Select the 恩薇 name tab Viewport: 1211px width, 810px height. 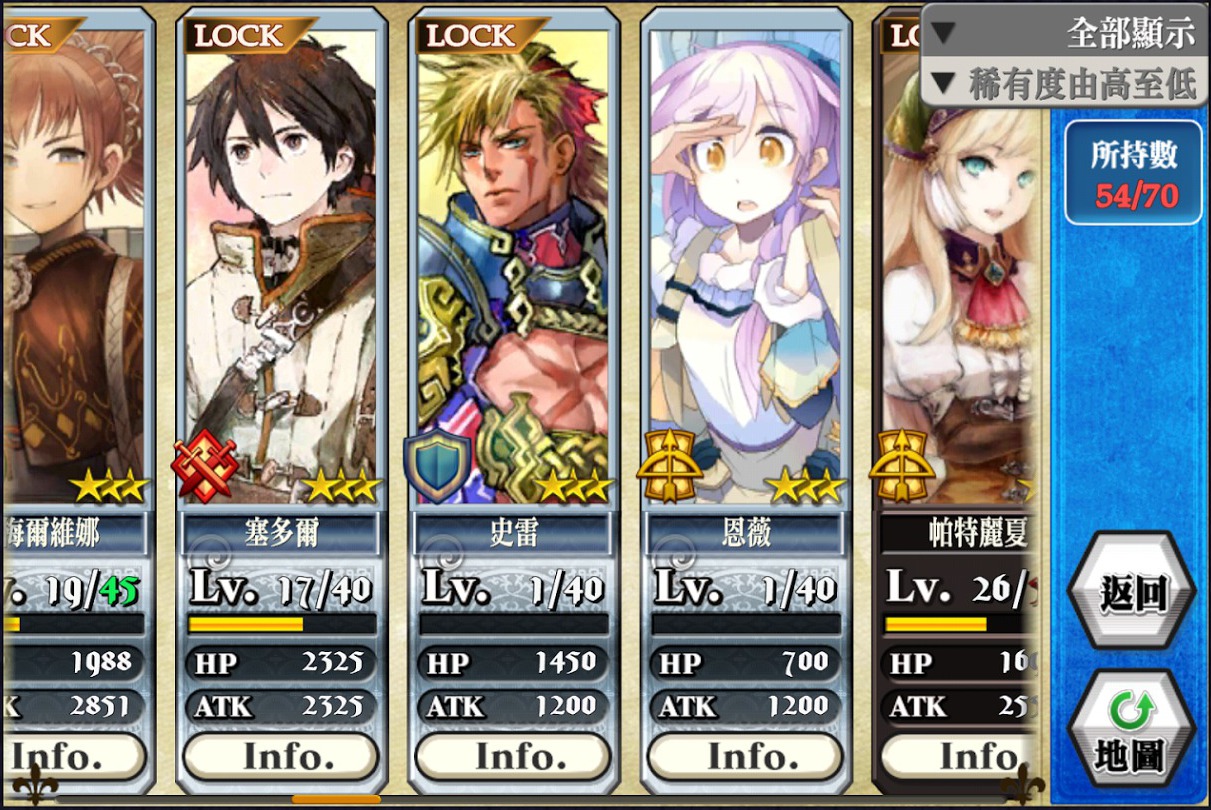(746, 533)
